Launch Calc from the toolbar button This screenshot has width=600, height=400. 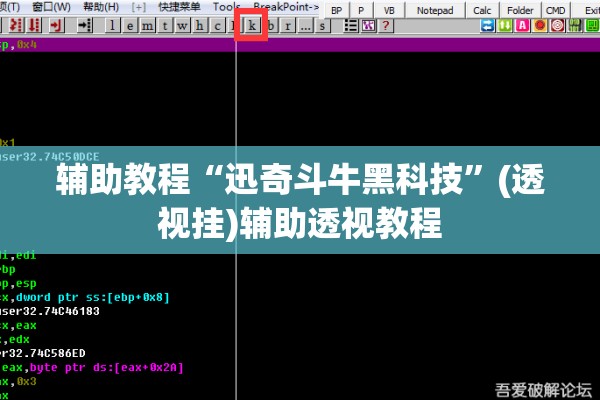(482, 10)
